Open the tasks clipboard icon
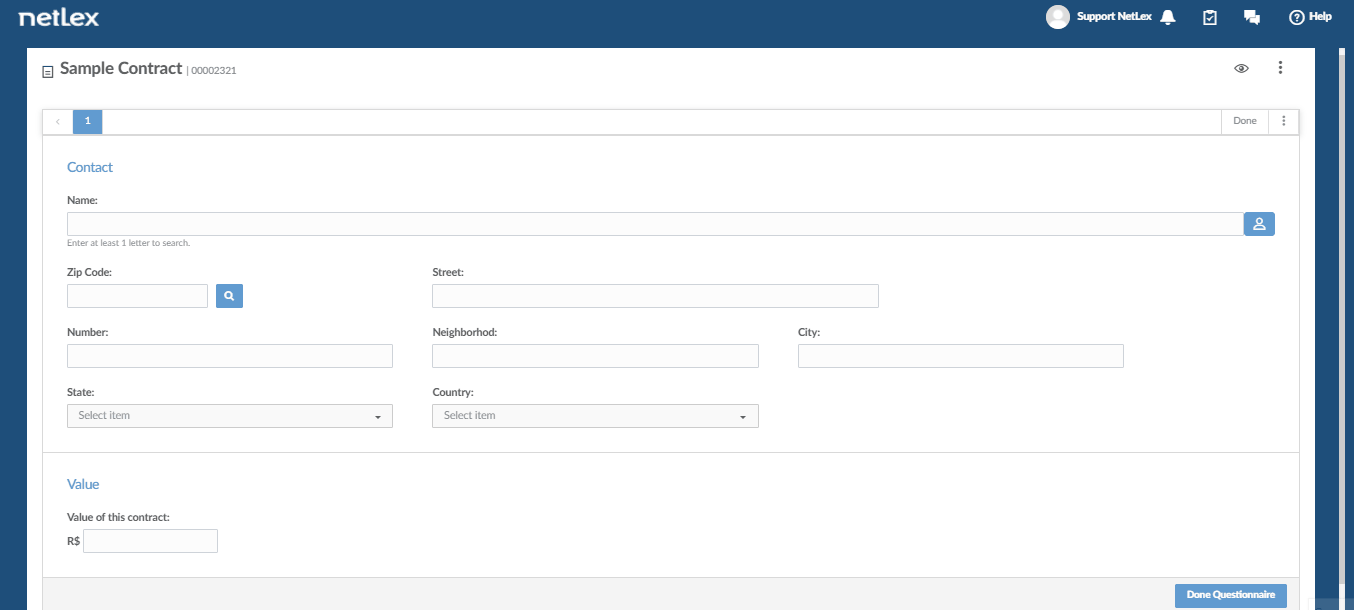The width and height of the screenshot is (1354, 610). 1210,17
